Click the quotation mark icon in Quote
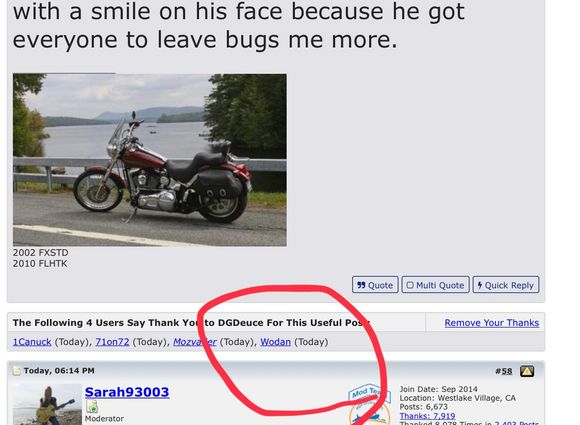Screen dimensions: 580x425 coord(361,285)
